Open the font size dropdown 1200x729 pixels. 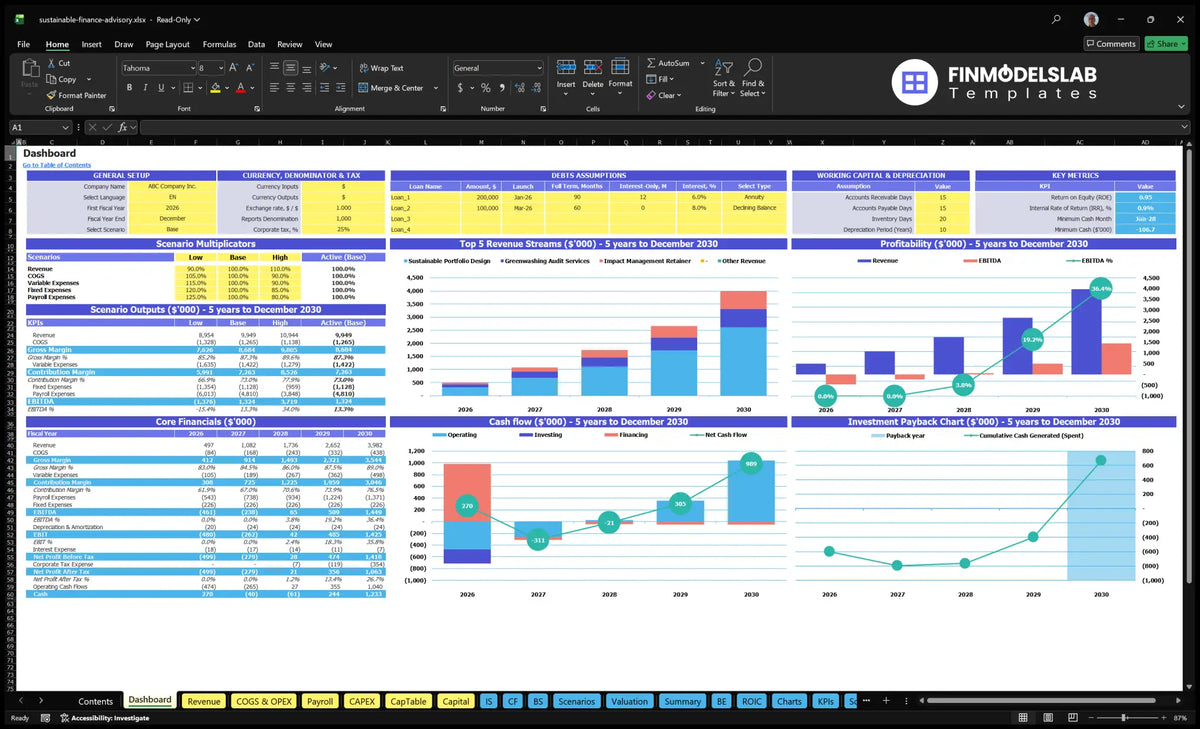point(220,68)
